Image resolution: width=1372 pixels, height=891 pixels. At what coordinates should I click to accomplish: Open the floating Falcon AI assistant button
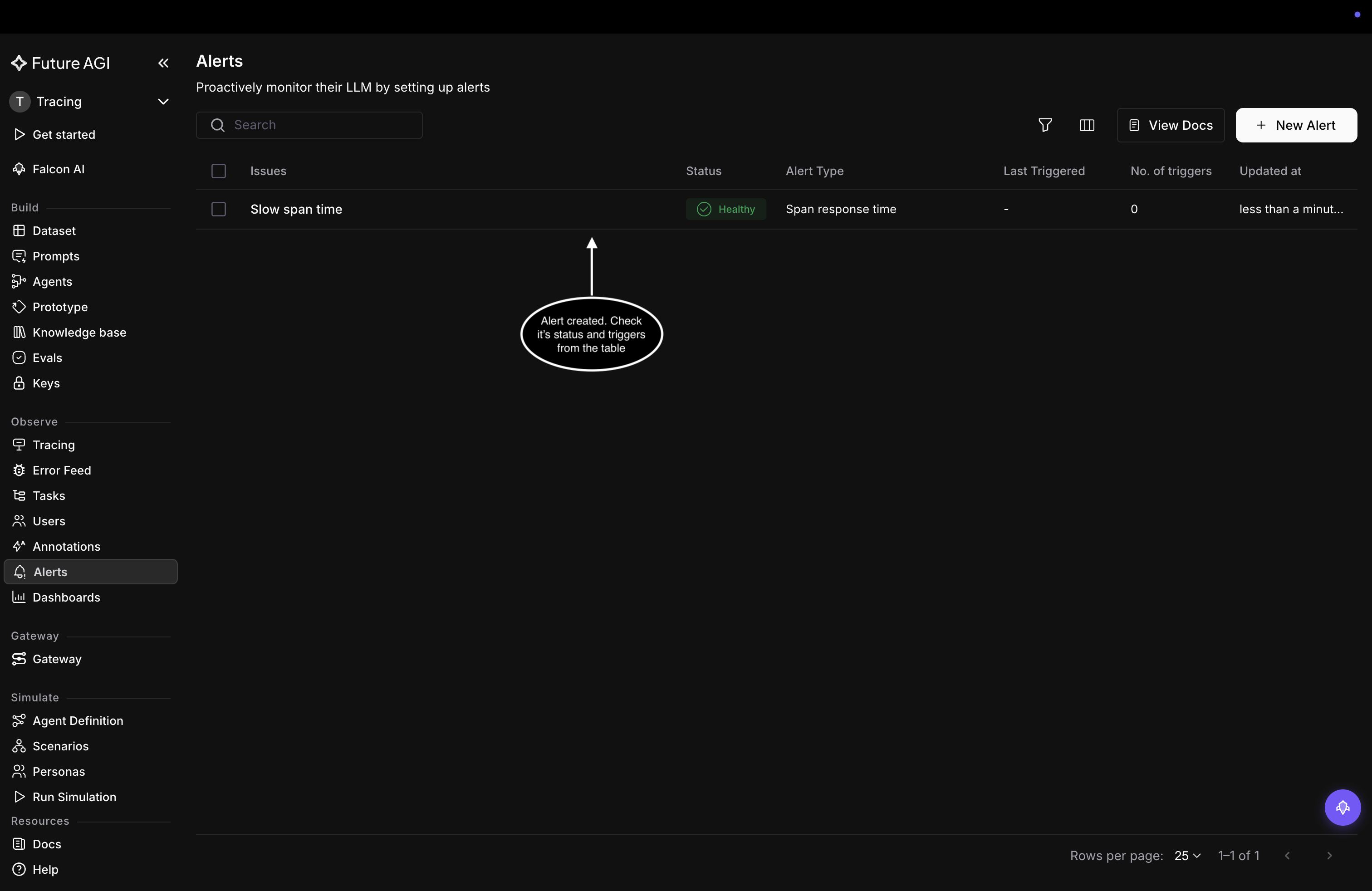[x=1343, y=807]
